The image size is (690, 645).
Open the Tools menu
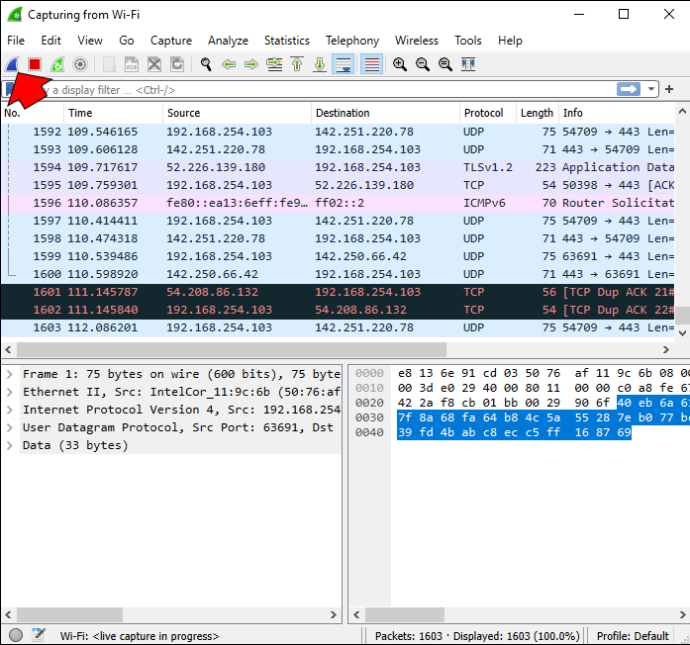tap(468, 40)
